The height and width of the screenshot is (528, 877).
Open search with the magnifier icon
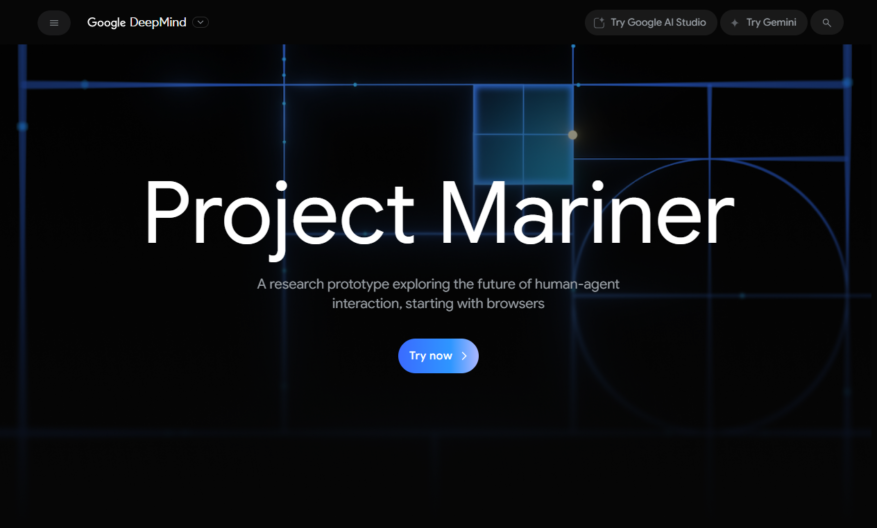tap(827, 23)
